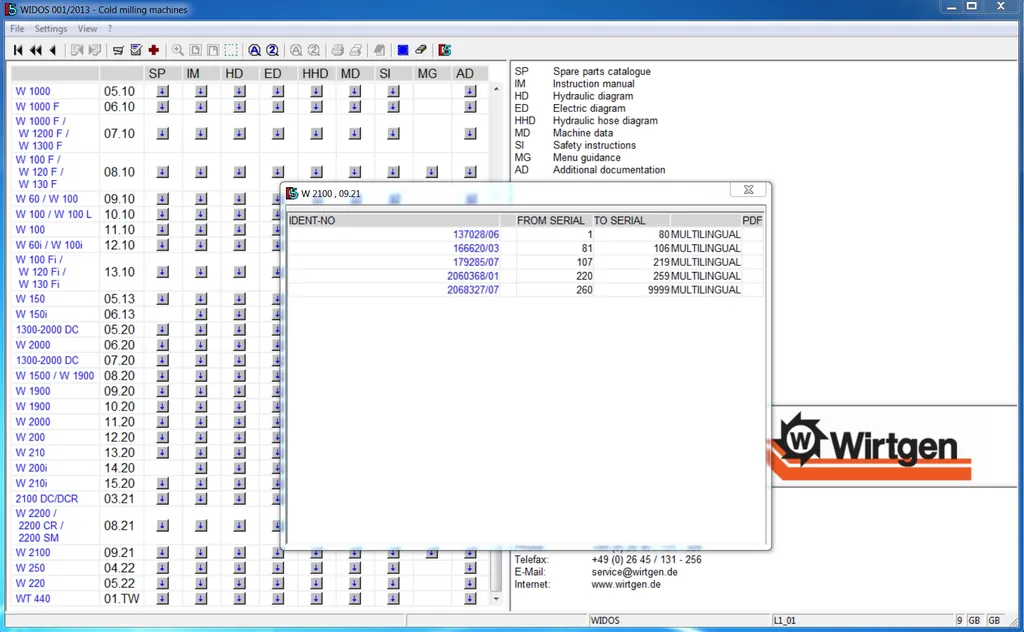
Task: Click the first printer toolbar icon
Action: (x=338, y=50)
